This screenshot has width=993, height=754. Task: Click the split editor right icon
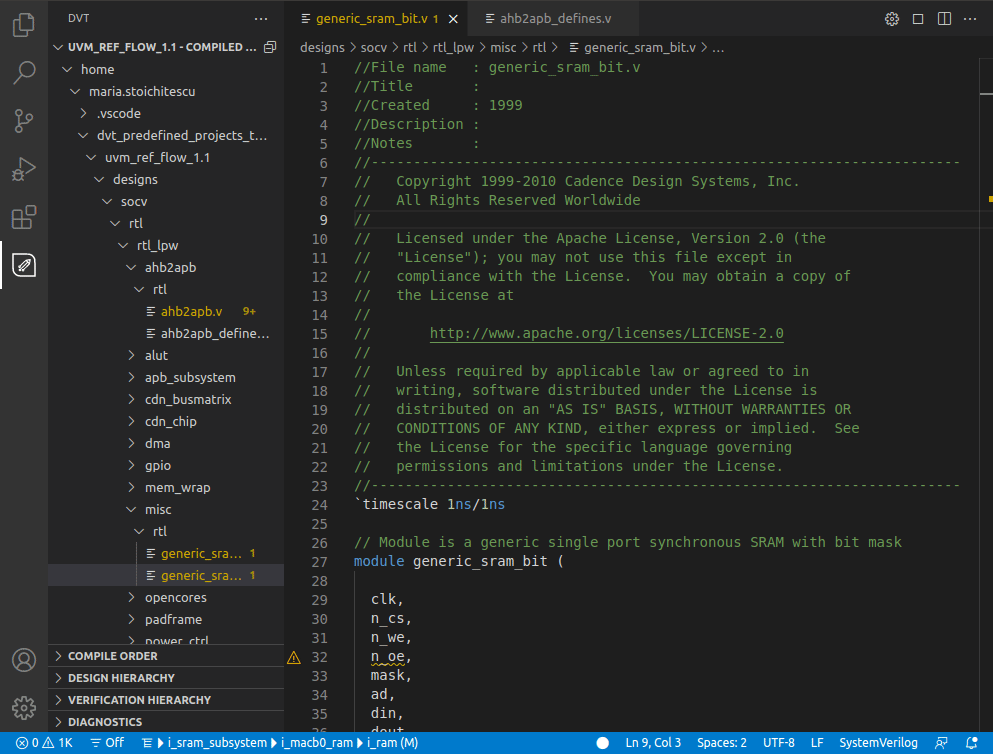(x=944, y=19)
